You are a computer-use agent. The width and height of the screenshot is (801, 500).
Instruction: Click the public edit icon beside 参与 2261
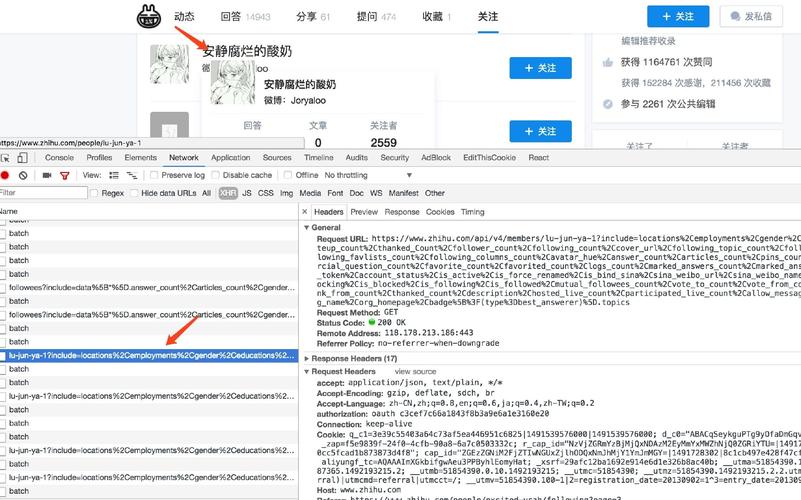607,104
